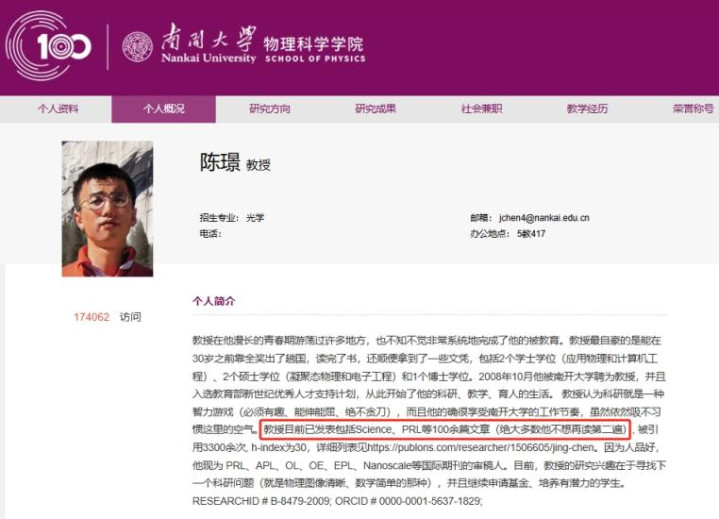Click the red-boxed highlighted sentence
This screenshot has height=519, width=719.
[445, 430]
